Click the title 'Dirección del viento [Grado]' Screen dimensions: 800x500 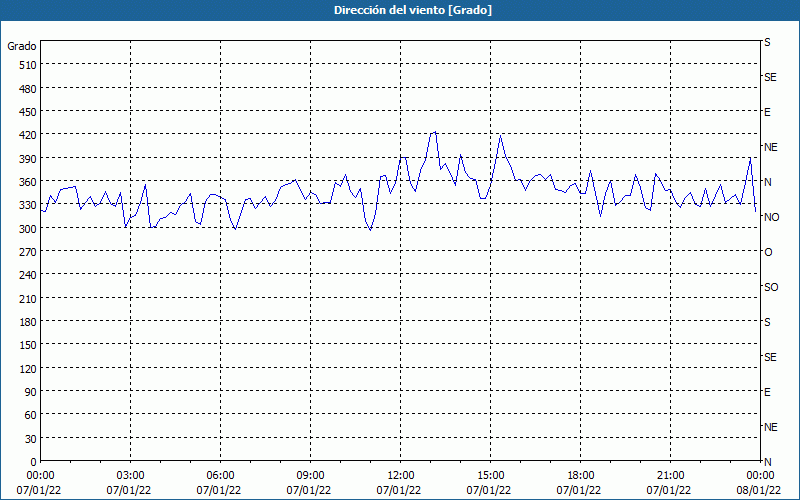click(413, 10)
